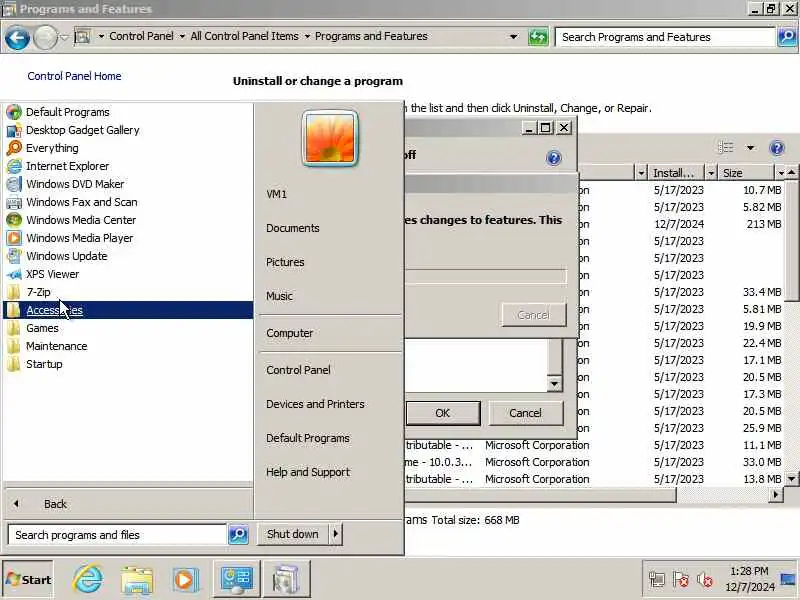Click the taskbar clock showing 1:28 PM
This screenshot has height=600, width=800.
pyautogui.click(x=749, y=579)
